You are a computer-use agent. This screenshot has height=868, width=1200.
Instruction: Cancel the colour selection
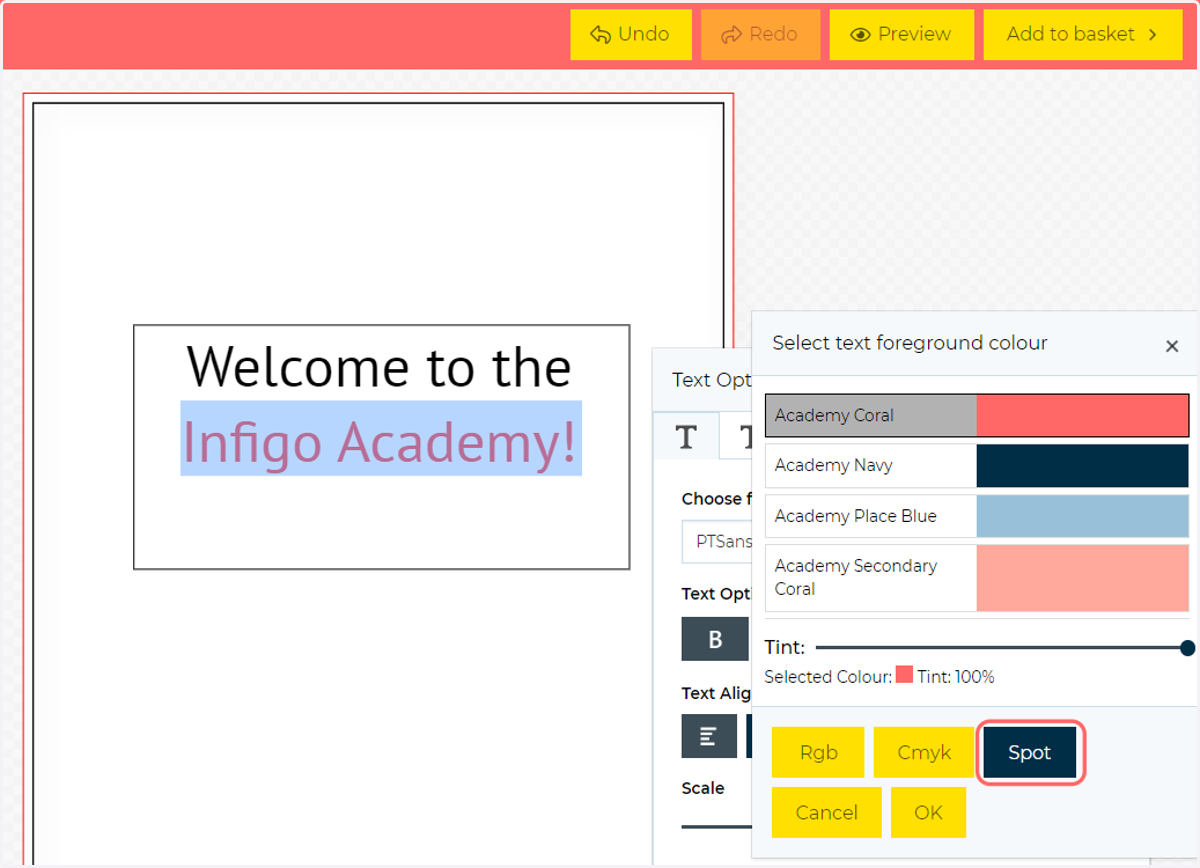click(x=826, y=812)
